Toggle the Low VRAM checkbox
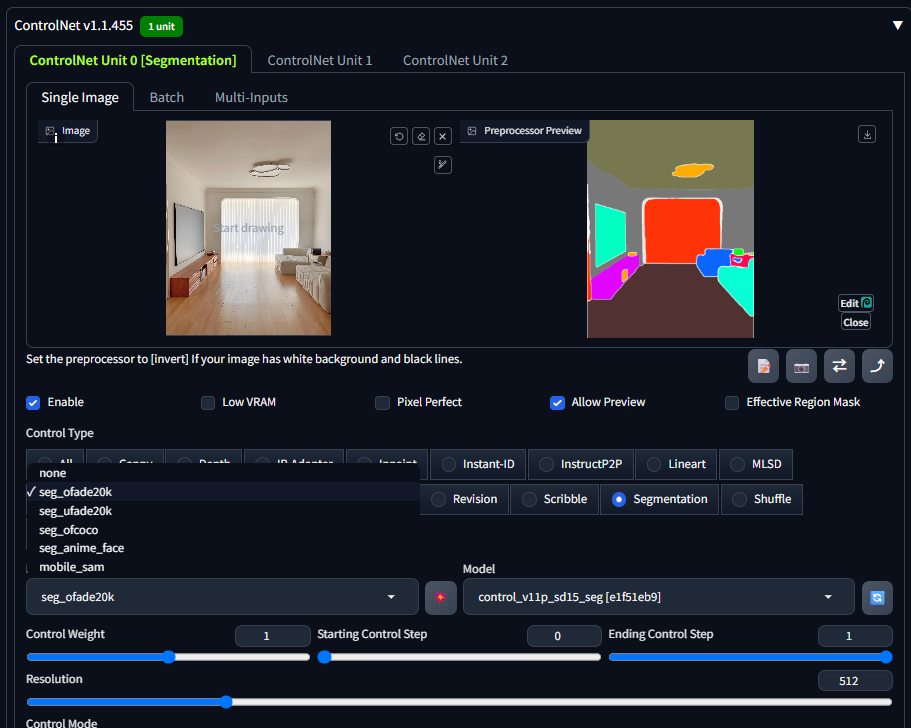 [x=207, y=403]
